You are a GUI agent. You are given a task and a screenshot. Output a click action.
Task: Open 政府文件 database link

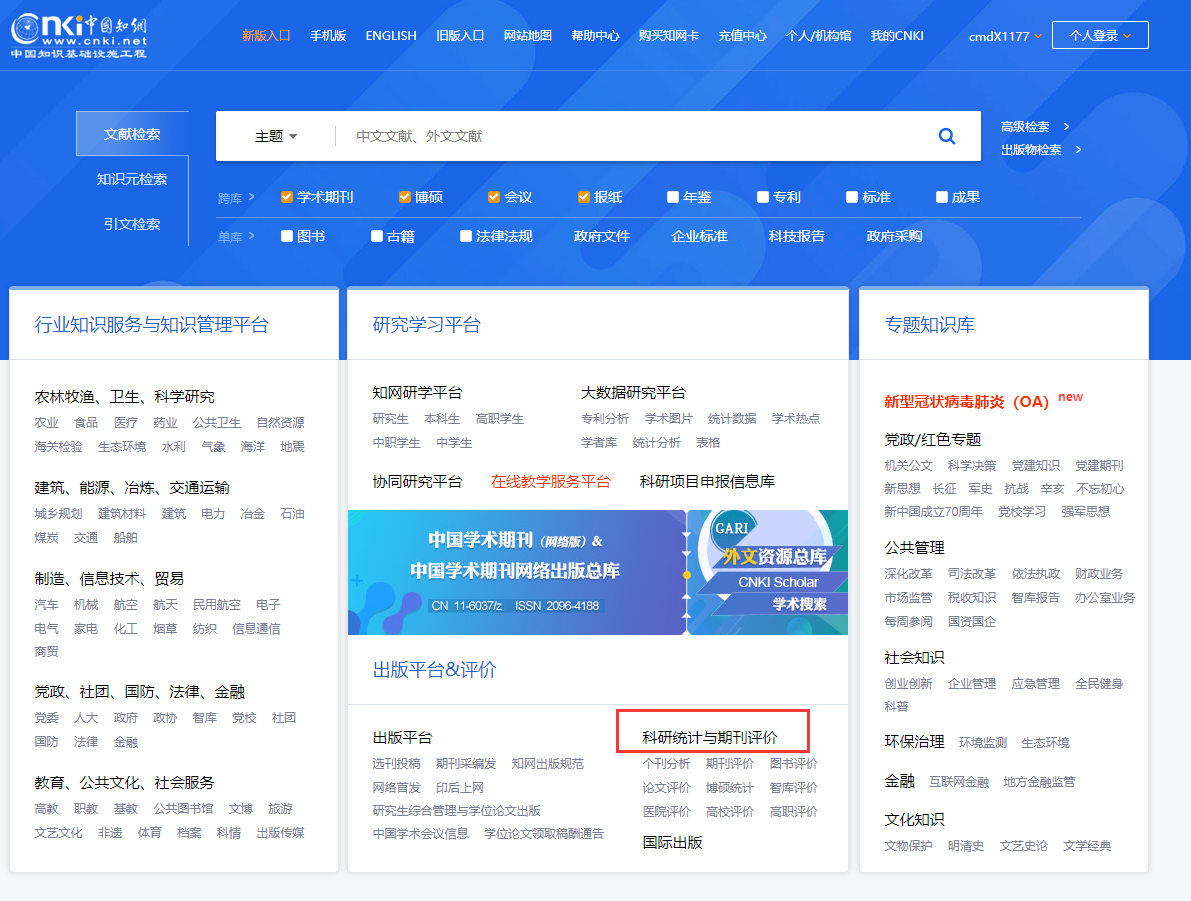pyautogui.click(x=602, y=236)
